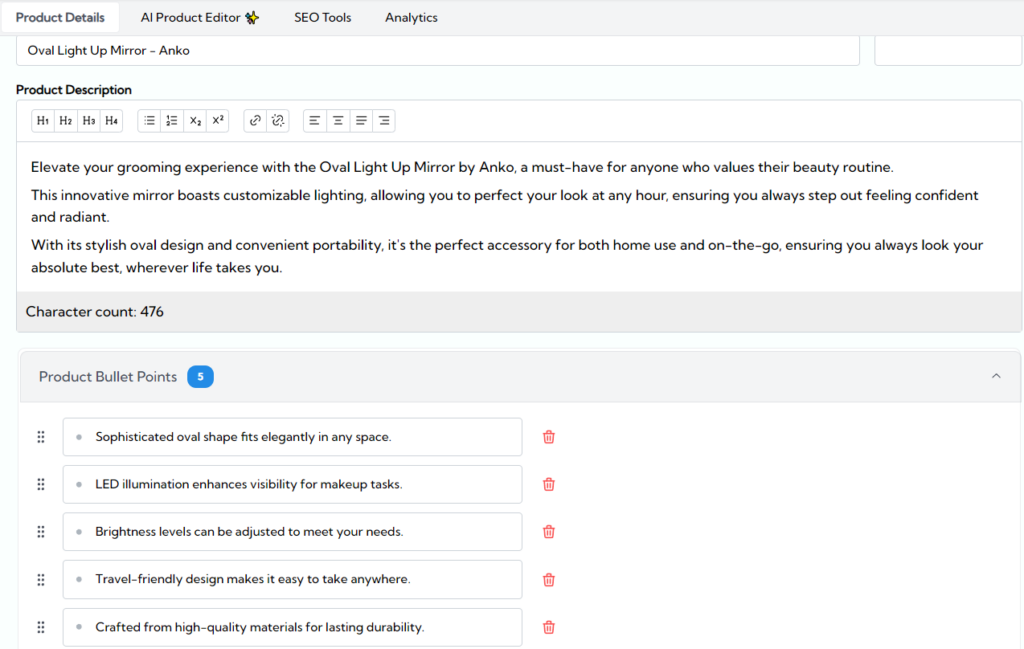Insert a numbered list

172,121
